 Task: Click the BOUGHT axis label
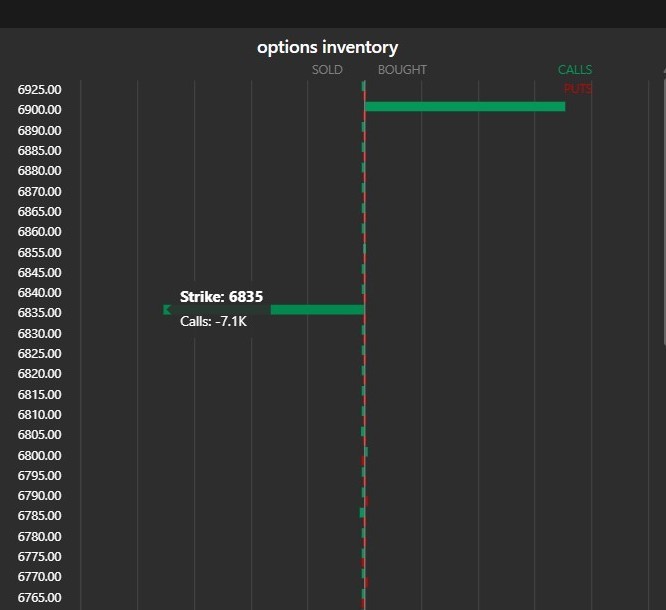click(402, 70)
